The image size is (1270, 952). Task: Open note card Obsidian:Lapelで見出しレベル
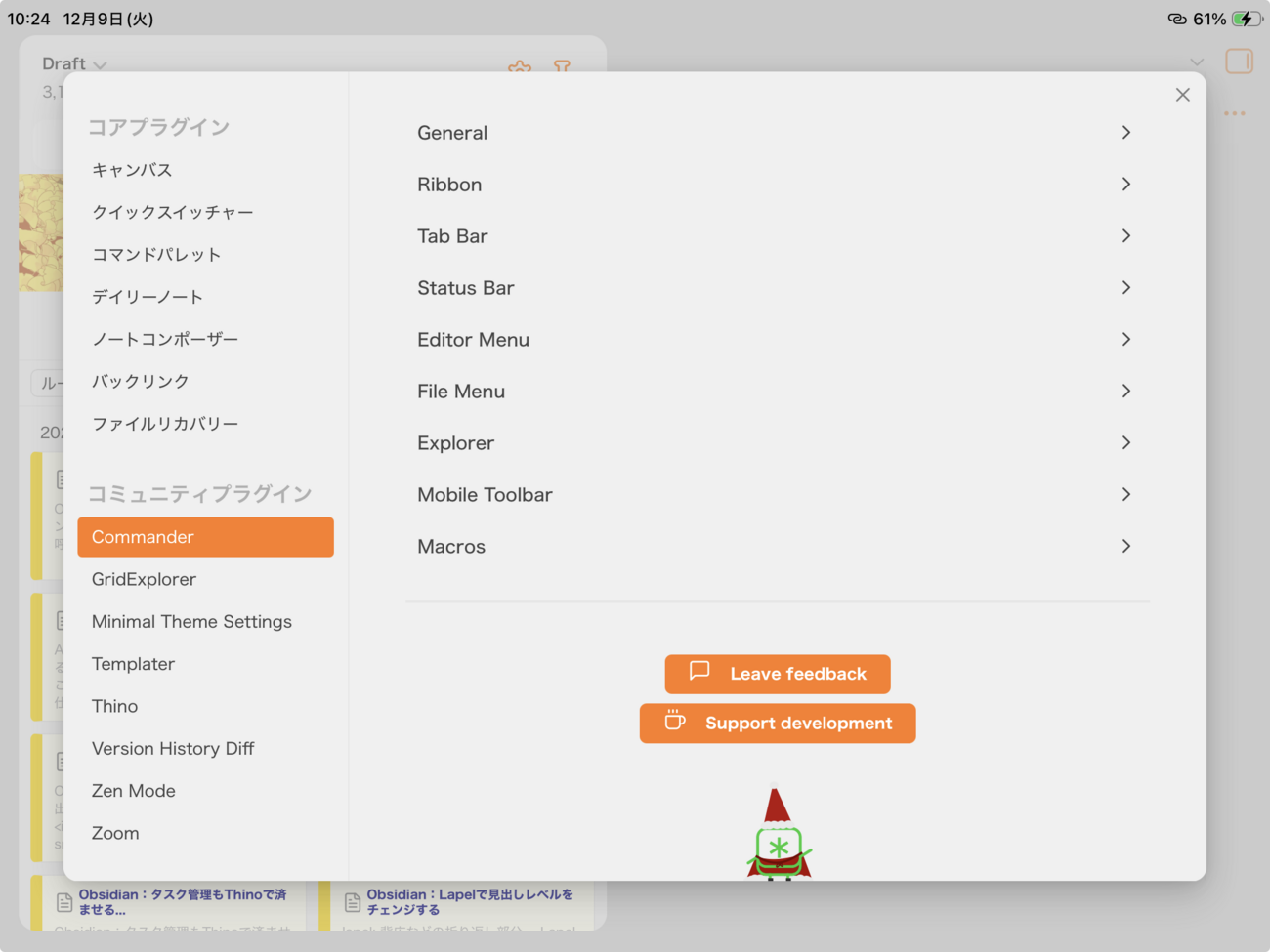click(470, 901)
